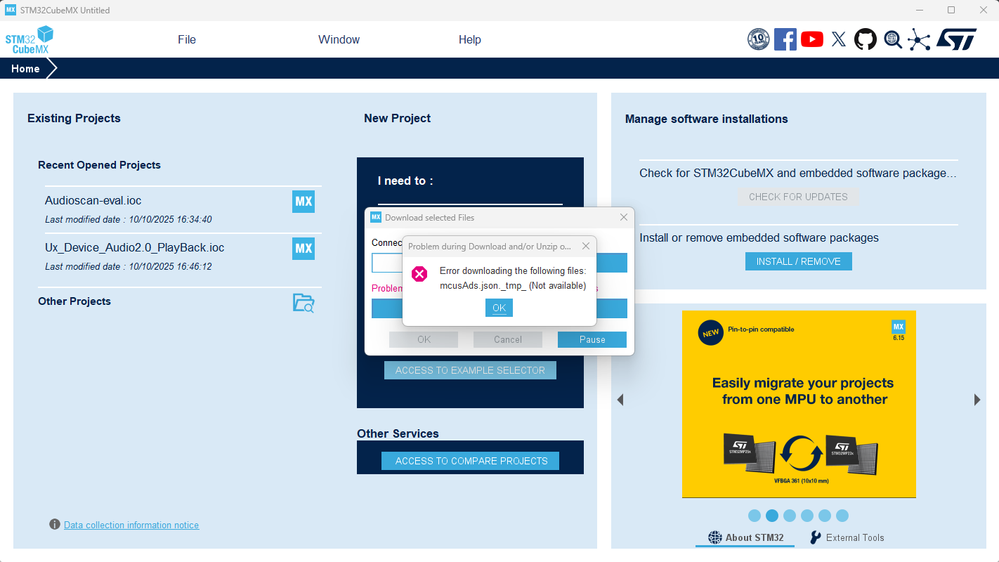999x562 pixels.
Task: Click the red error icon in dialog
Action: pos(419,274)
